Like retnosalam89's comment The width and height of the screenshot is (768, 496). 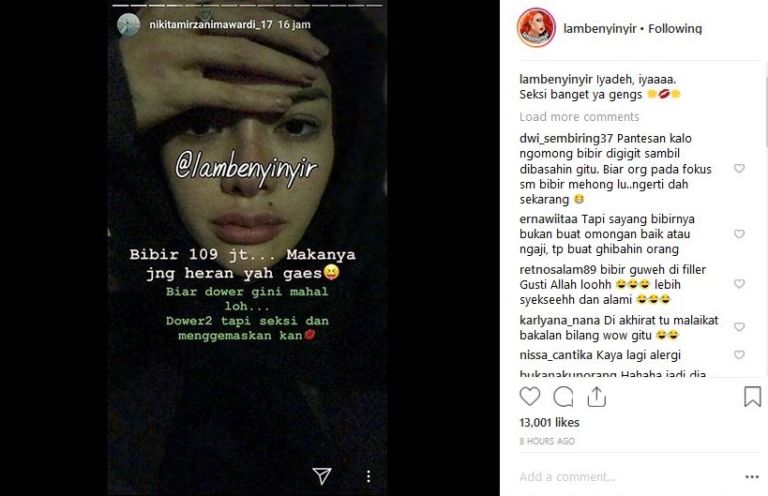point(739,283)
